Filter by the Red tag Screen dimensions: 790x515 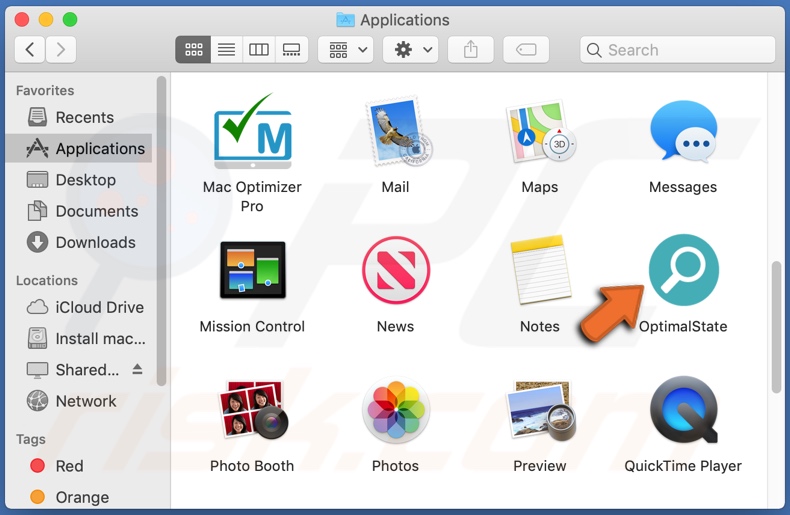(x=79, y=466)
